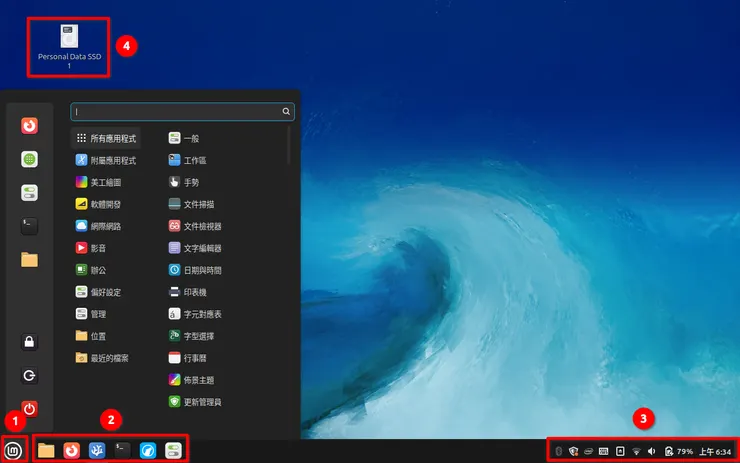
Task: Click the application list scrollbar in menu
Action: click(289, 145)
